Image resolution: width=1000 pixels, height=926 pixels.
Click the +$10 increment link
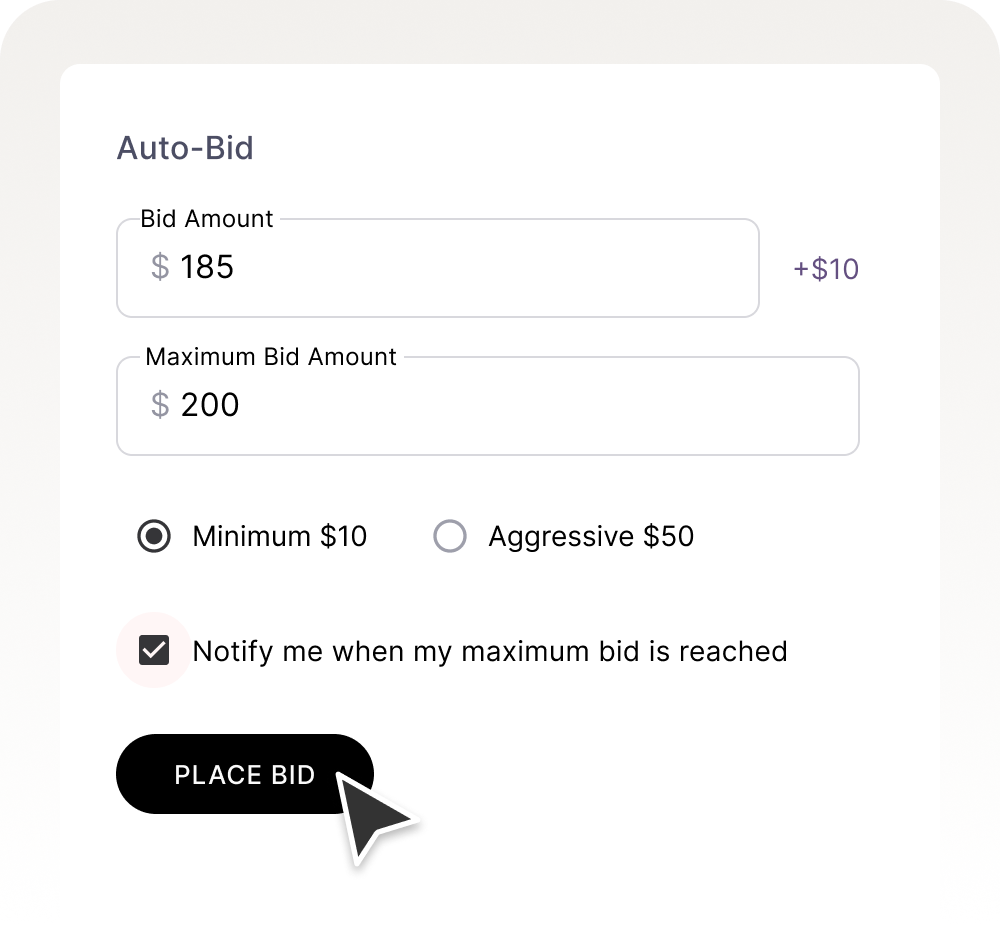click(825, 269)
